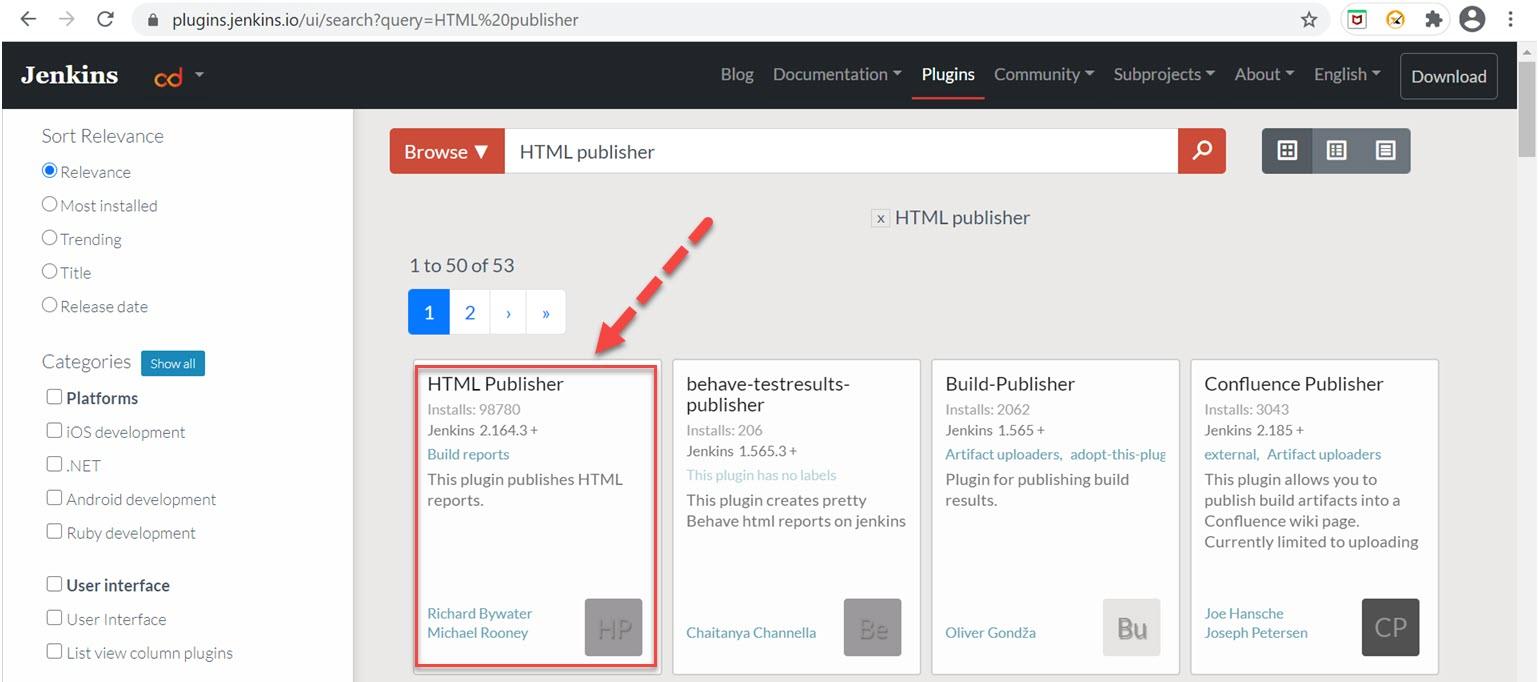The image size is (1538, 682).
Task: Expand the Documentation dropdown
Action: pos(837,75)
